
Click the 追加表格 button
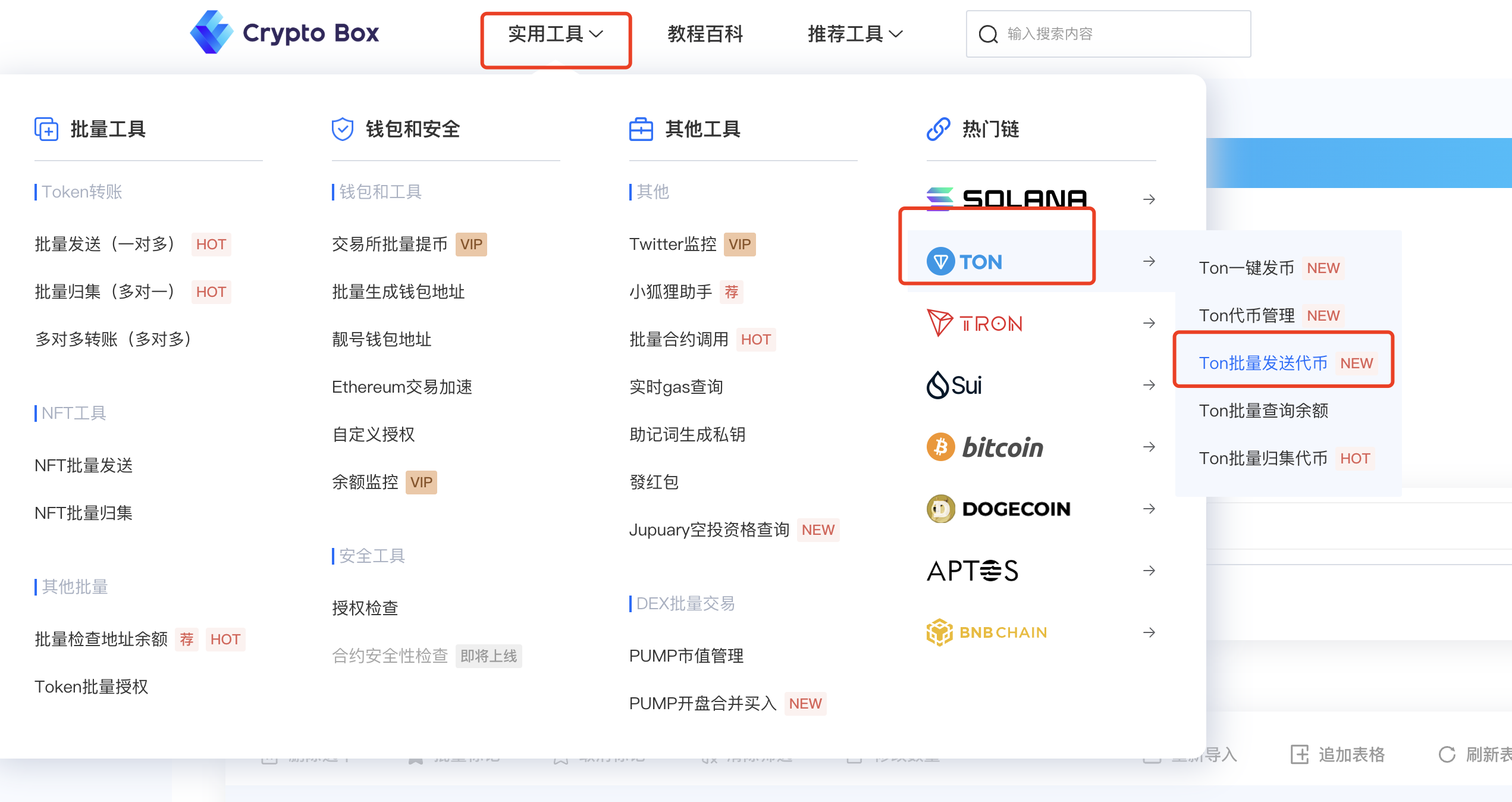coord(1338,754)
